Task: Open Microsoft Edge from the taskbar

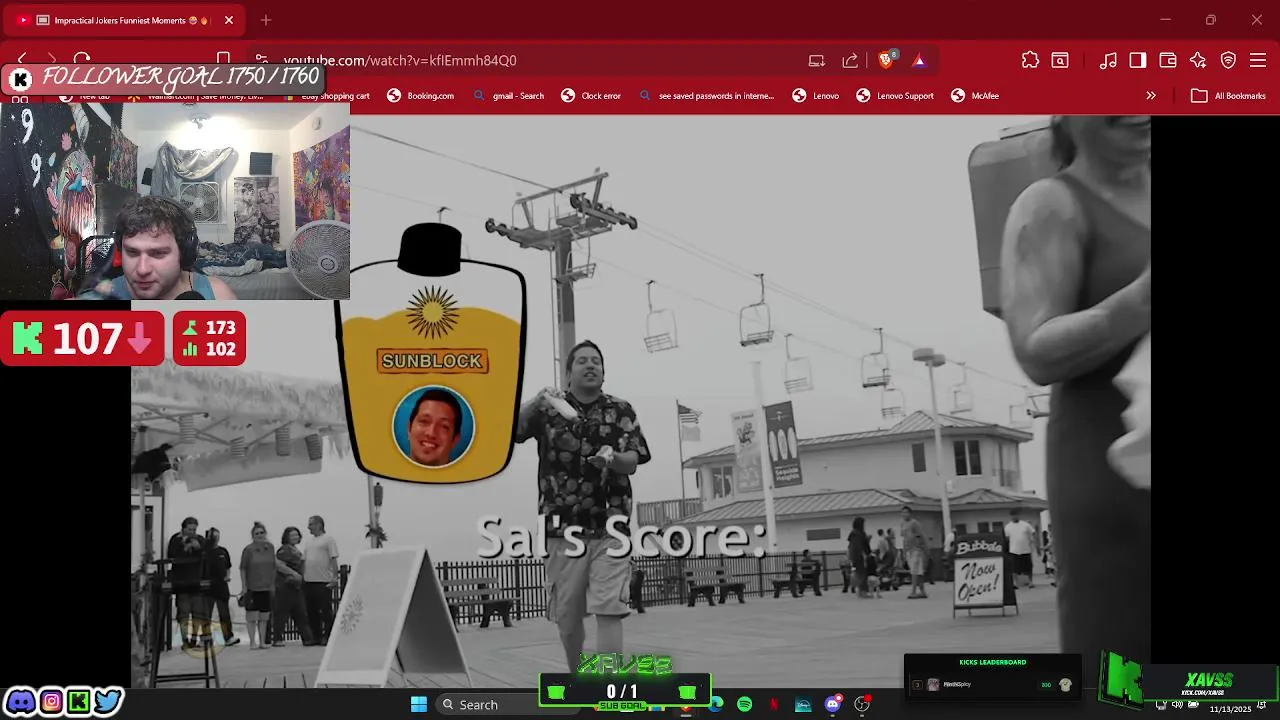Action: click(x=716, y=705)
